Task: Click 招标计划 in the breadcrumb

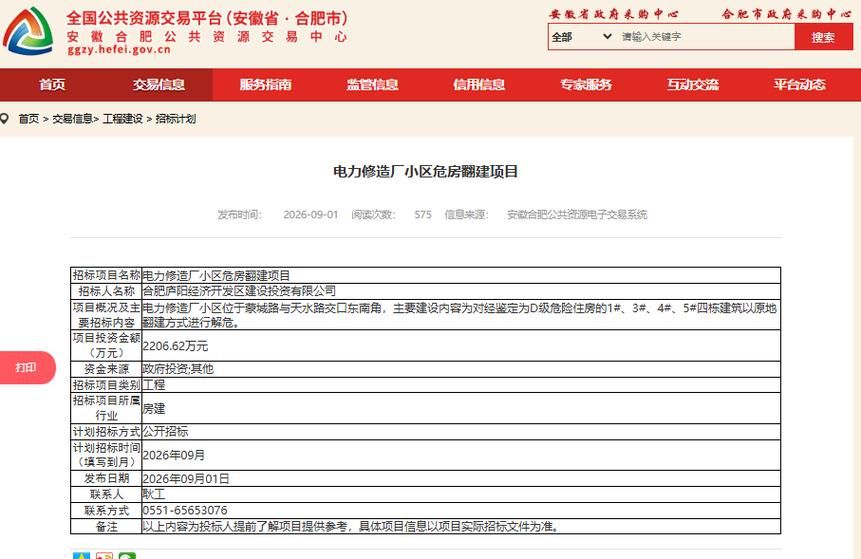Action: (176, 119)
